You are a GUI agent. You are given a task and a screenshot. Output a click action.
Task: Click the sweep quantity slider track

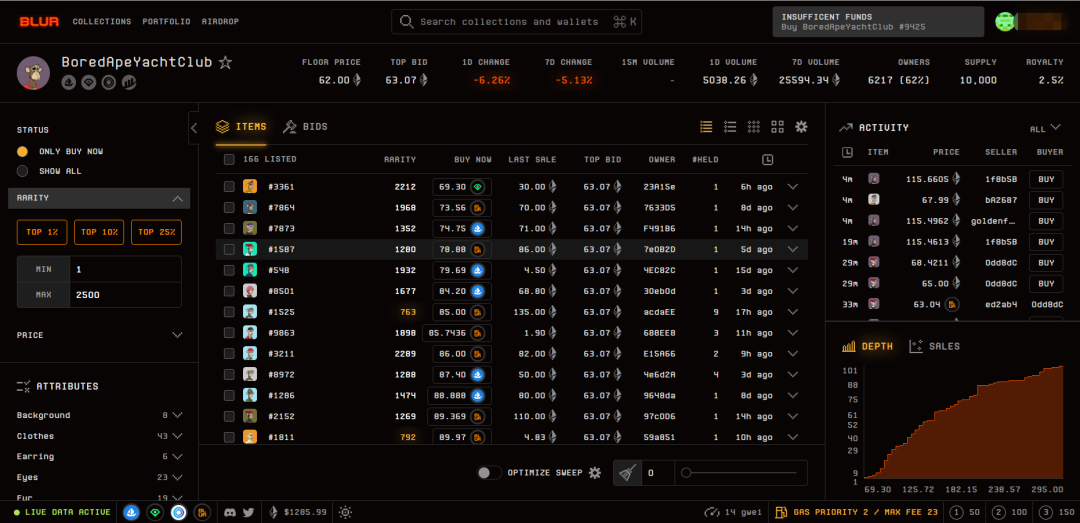(742, 473)
